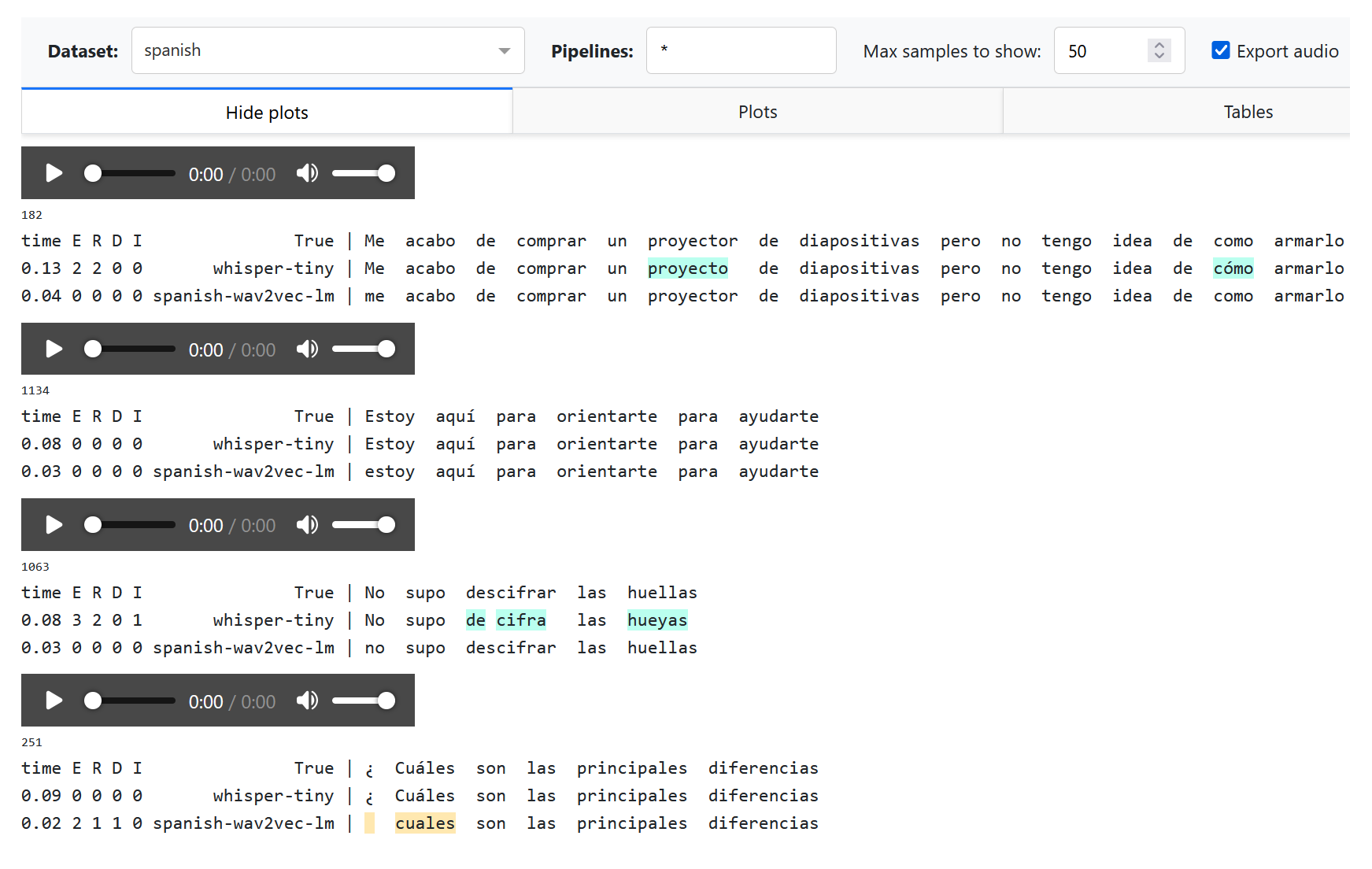Play the second audio player for sample 1134

(54, 349)
